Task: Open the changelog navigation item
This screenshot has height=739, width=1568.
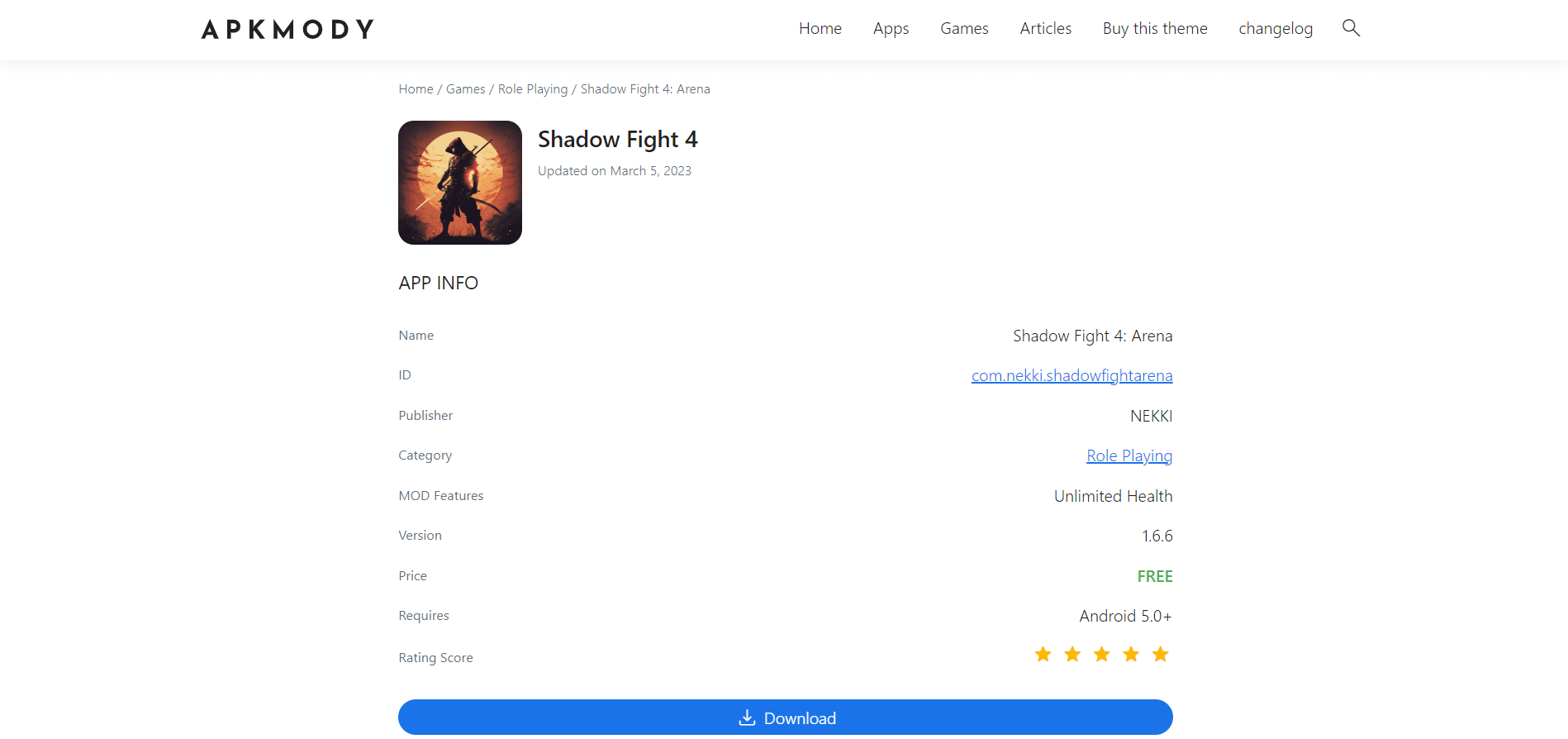Action: click(x=1275, y=29)
